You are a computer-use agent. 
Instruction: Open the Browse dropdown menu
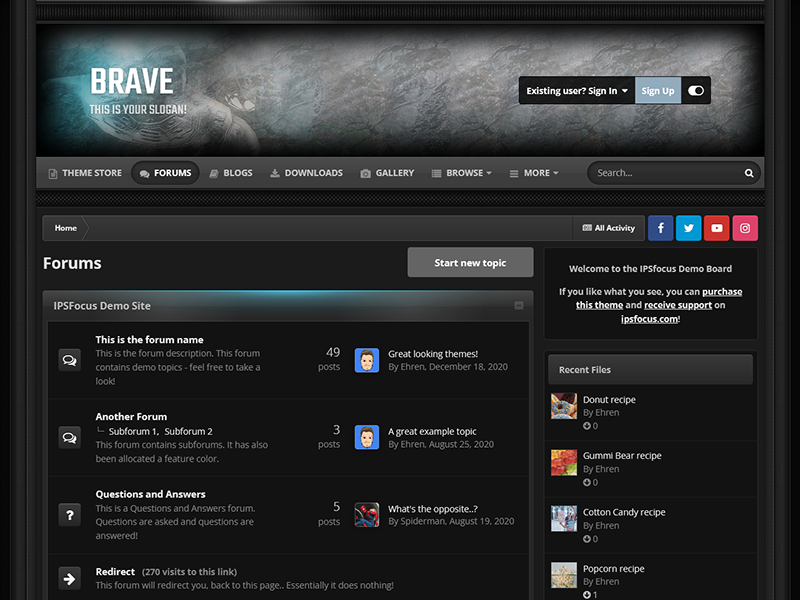462,173
